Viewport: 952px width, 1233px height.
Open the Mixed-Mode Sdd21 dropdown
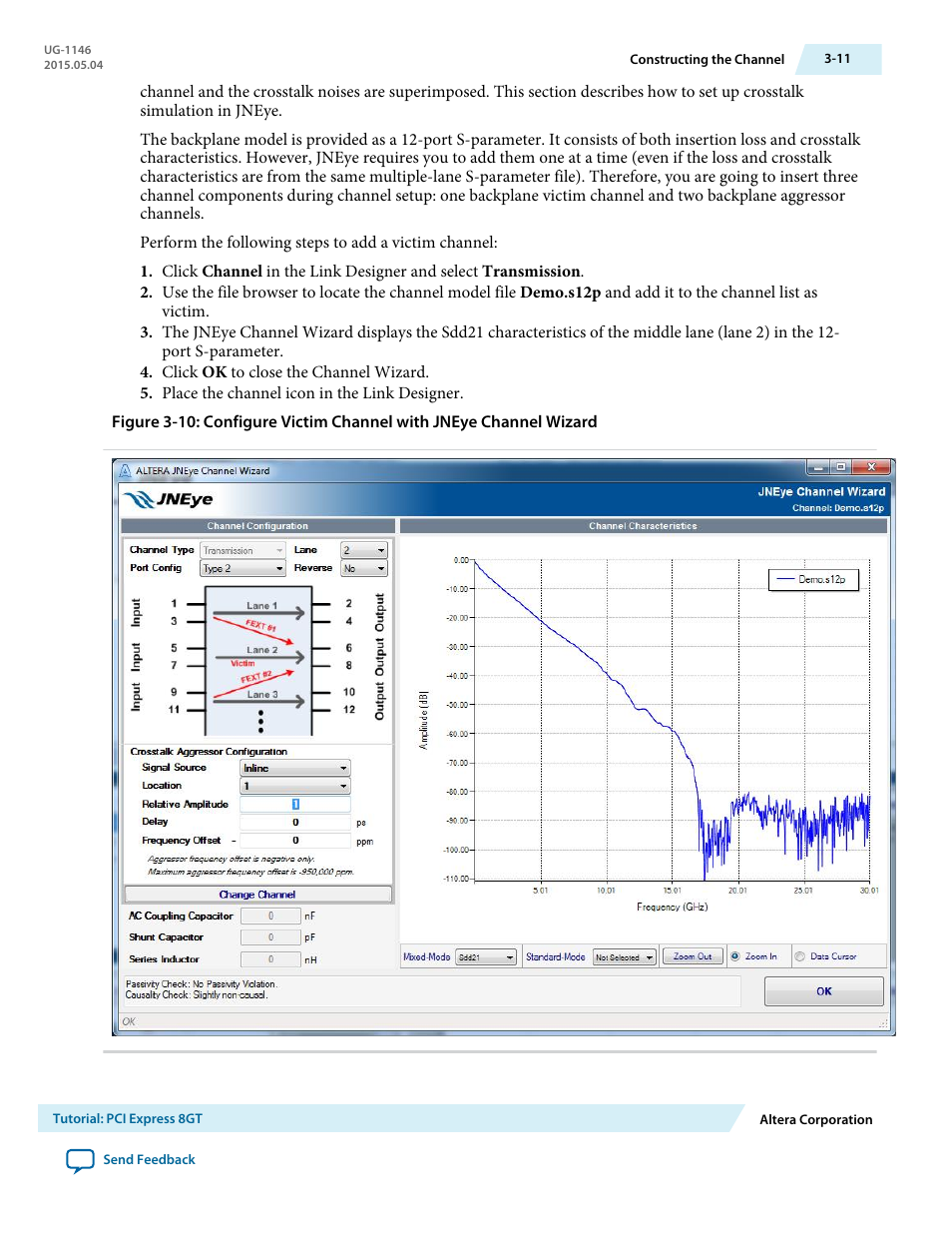[x=486, y=956]
